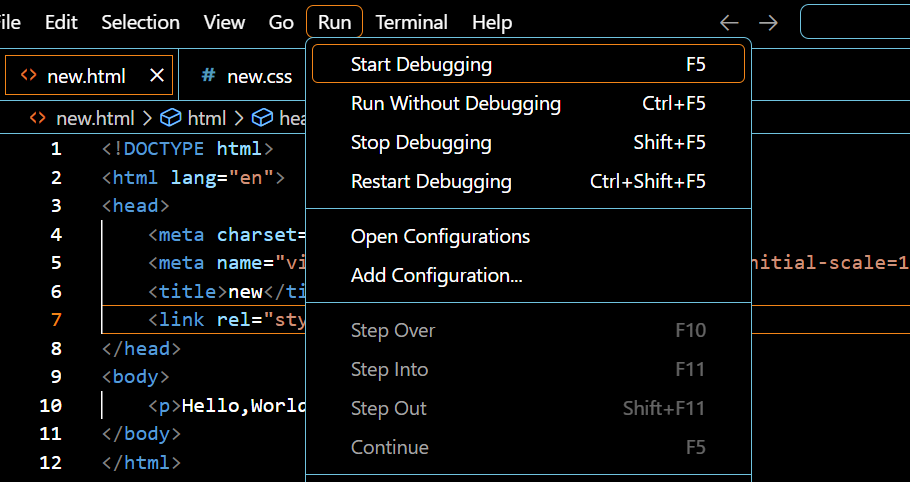Select Add Configuration... entry
Screen dimensions: 910x482
click(528, 275)
